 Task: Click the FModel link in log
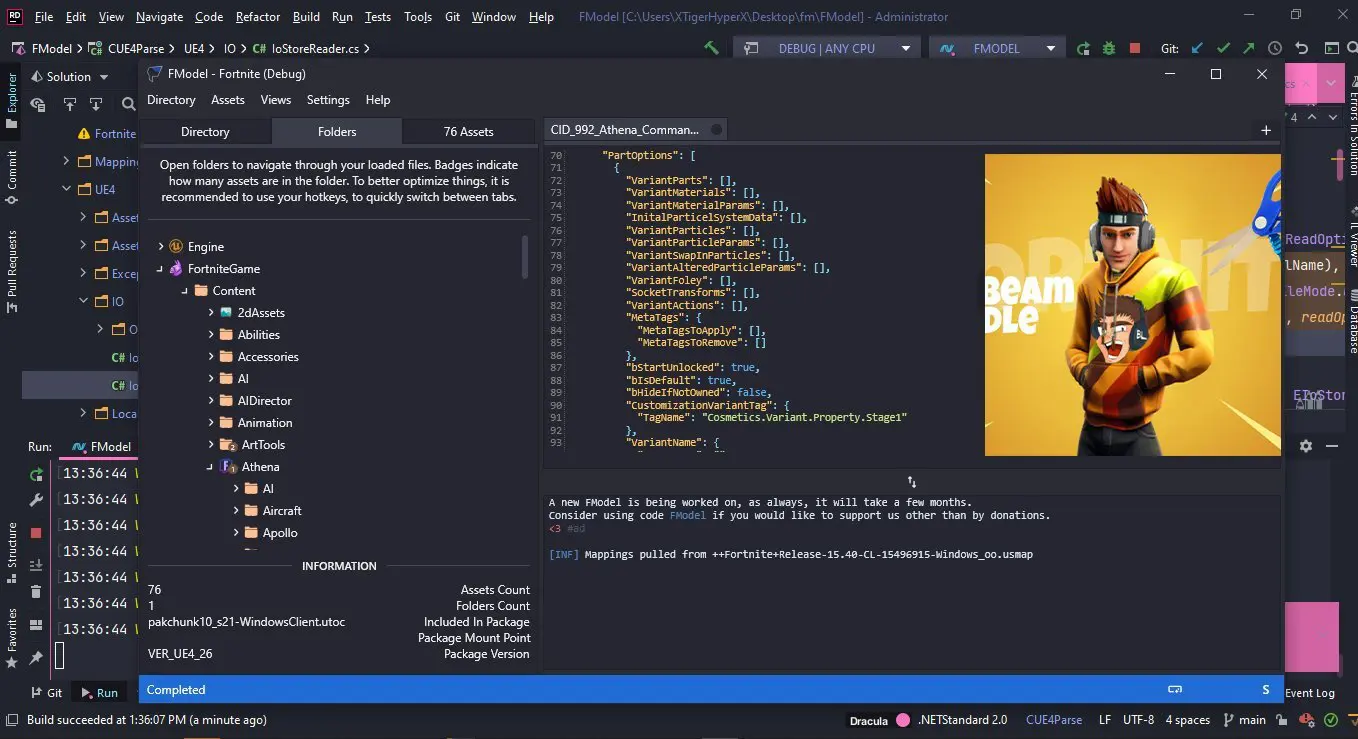point(687,515)
